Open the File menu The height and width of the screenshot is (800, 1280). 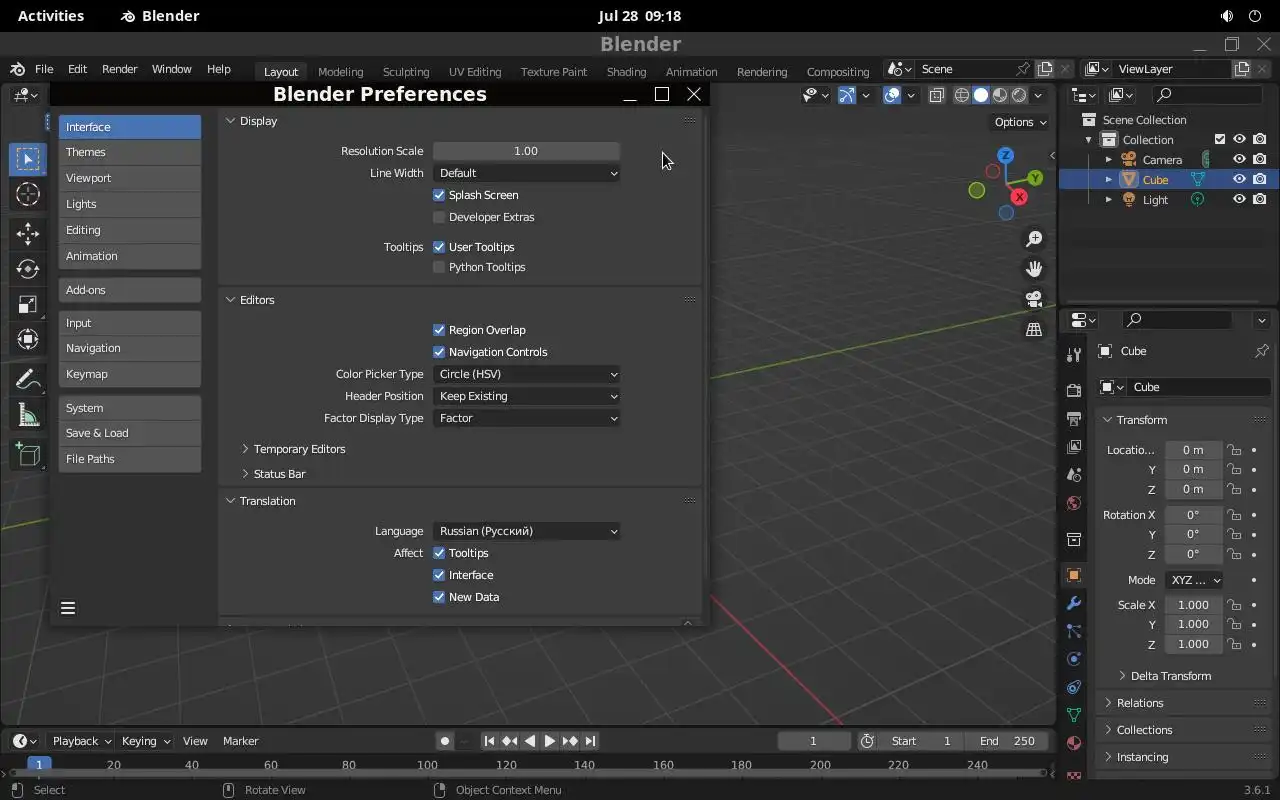44,69
